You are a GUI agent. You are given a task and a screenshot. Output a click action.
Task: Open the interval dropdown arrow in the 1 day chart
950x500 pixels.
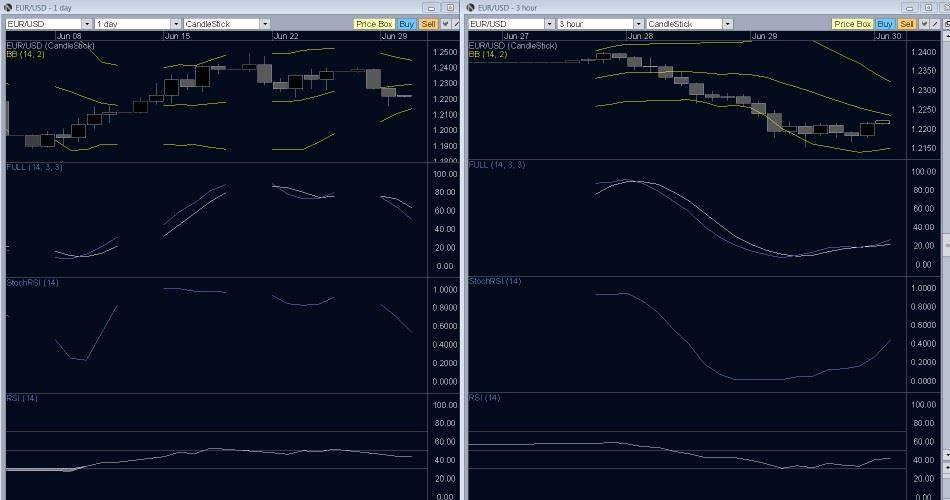[176, 24]
